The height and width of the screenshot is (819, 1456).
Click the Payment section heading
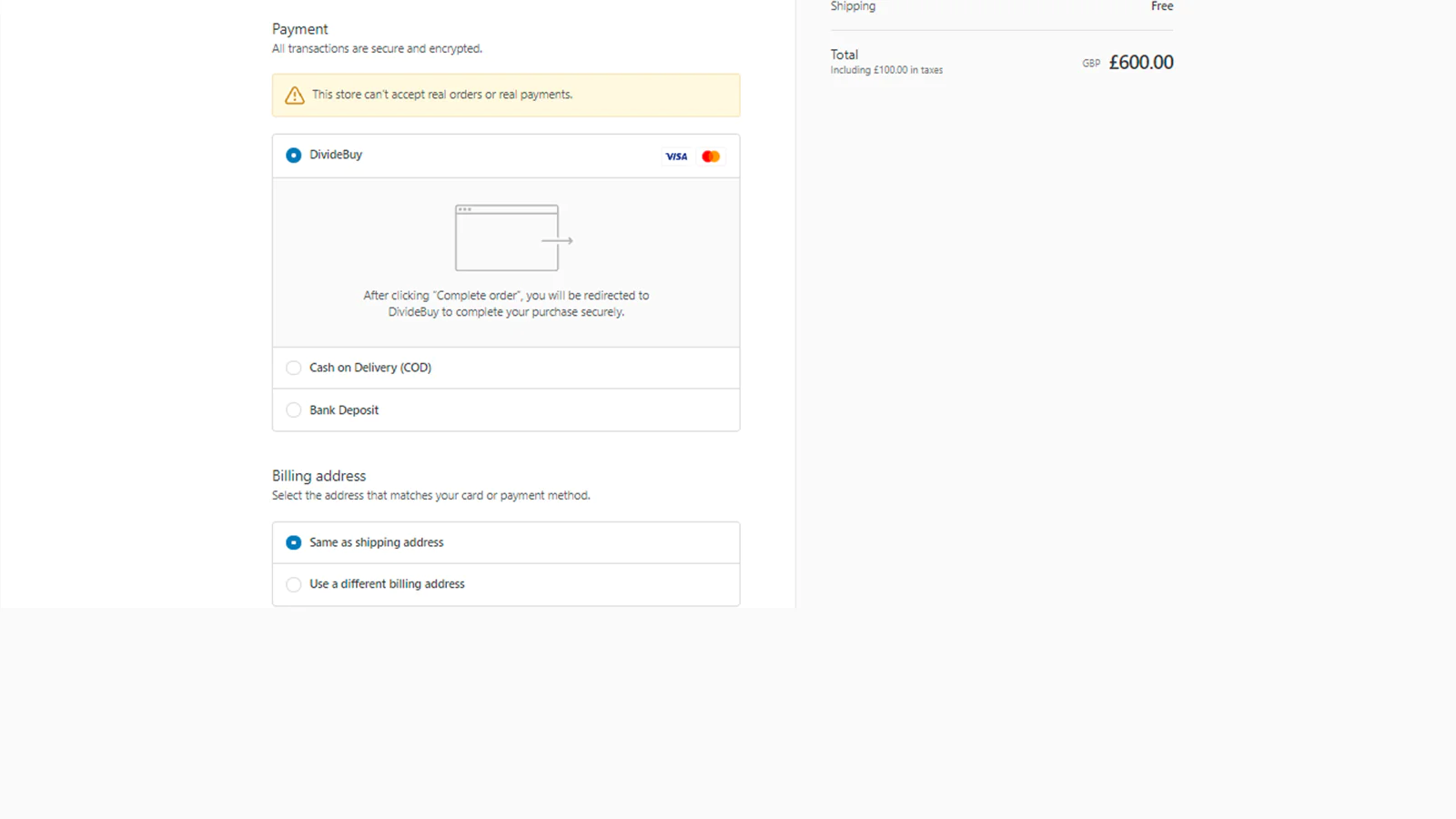[x=299, y=29]
